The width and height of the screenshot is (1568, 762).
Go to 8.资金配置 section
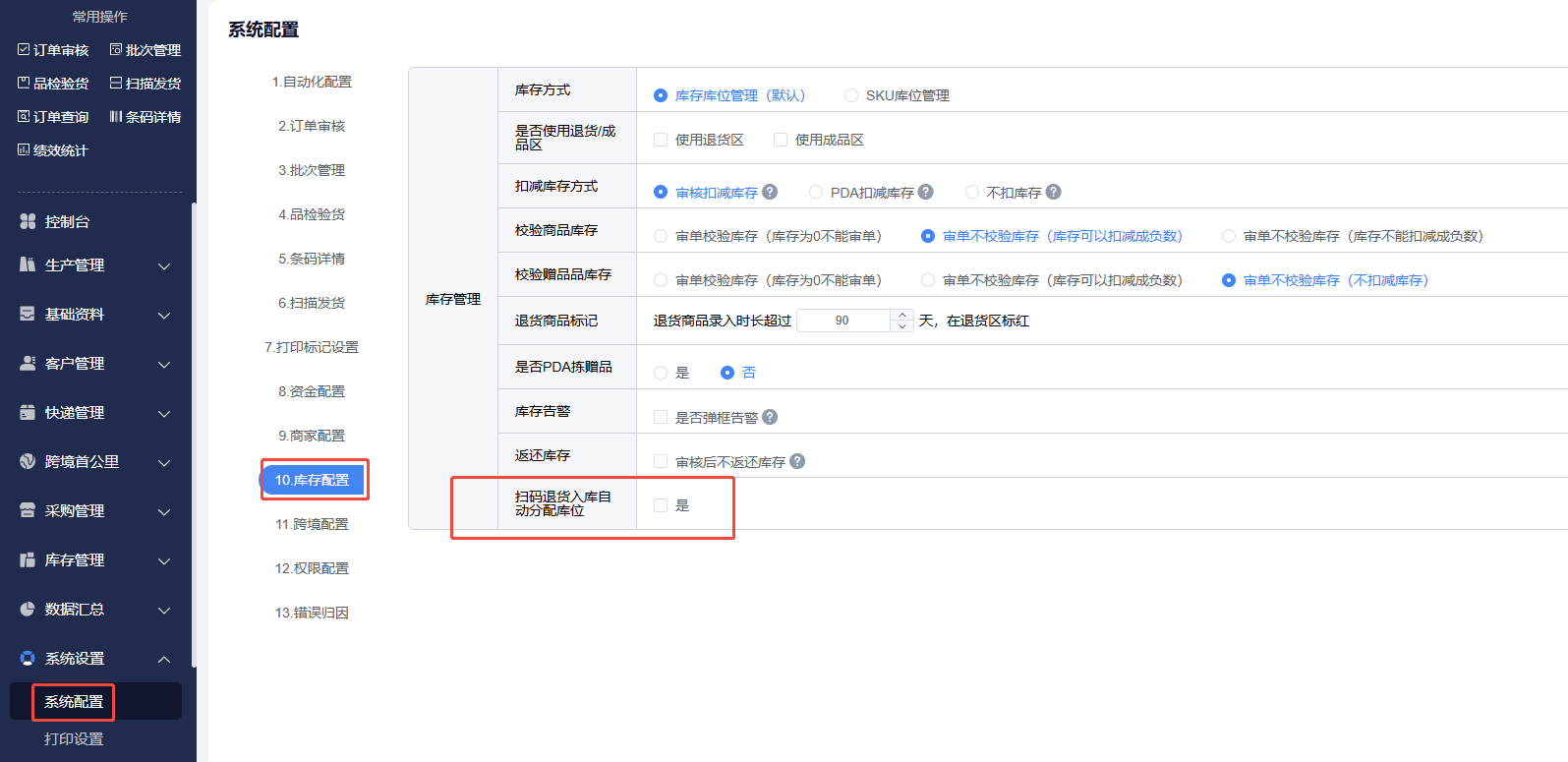312,391
